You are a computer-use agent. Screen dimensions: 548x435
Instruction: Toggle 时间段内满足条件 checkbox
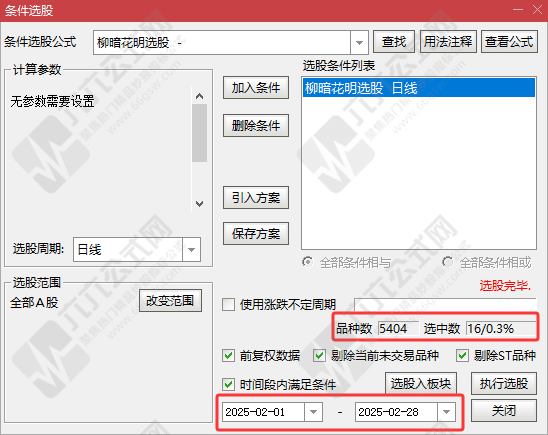pyautogui.click(x=229, y=385)
